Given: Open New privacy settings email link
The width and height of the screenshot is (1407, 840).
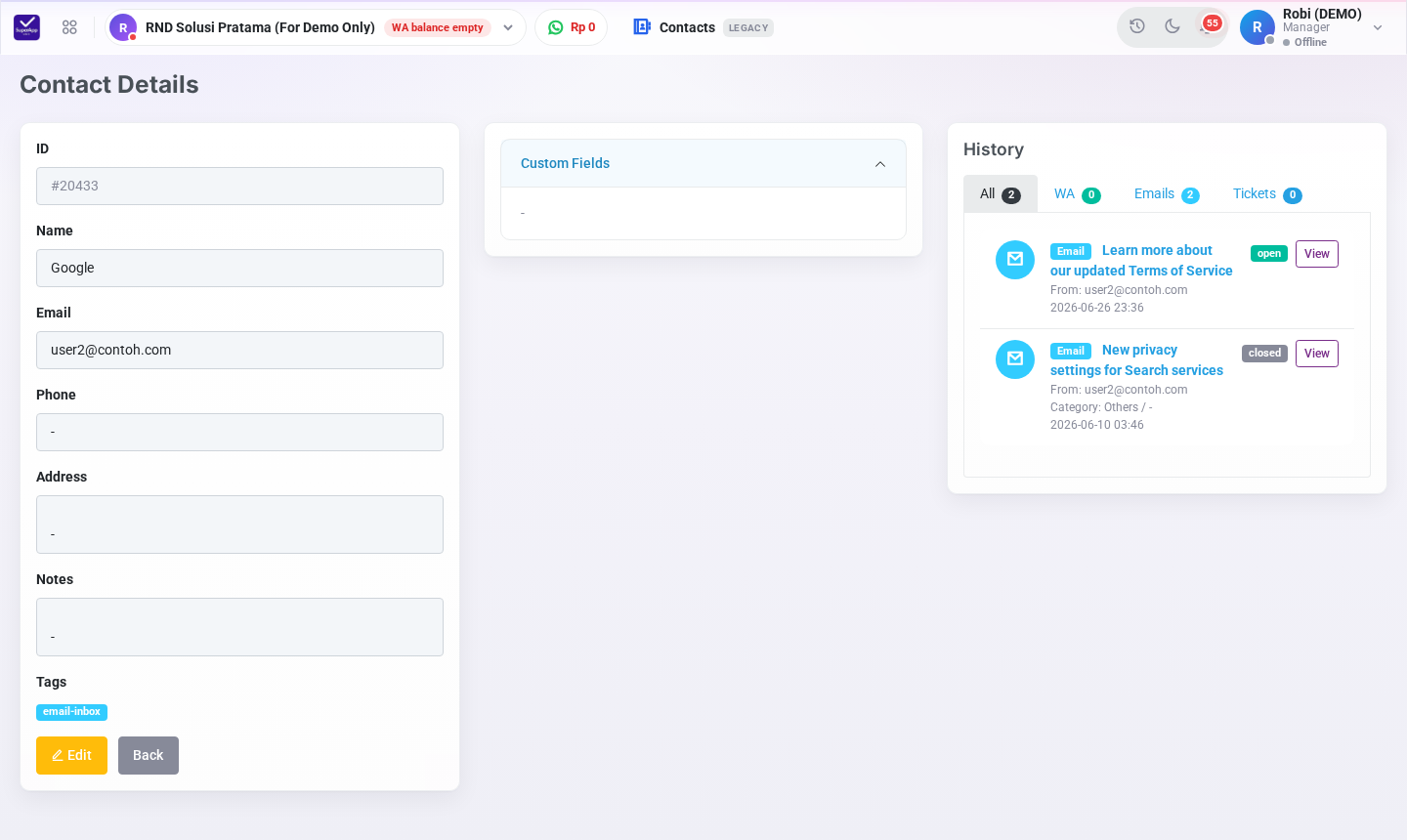Looking at the screenshot, I should [1136, 359].
